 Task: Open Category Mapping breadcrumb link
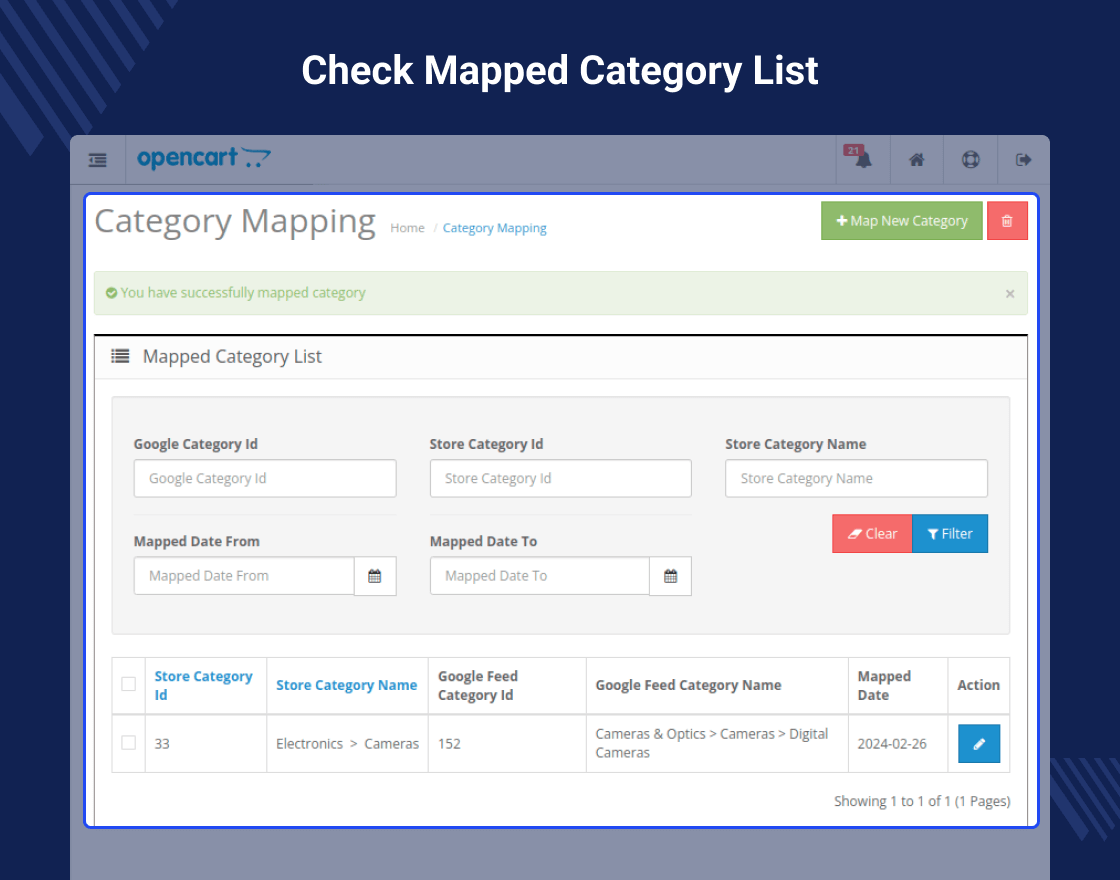(494, 228)
